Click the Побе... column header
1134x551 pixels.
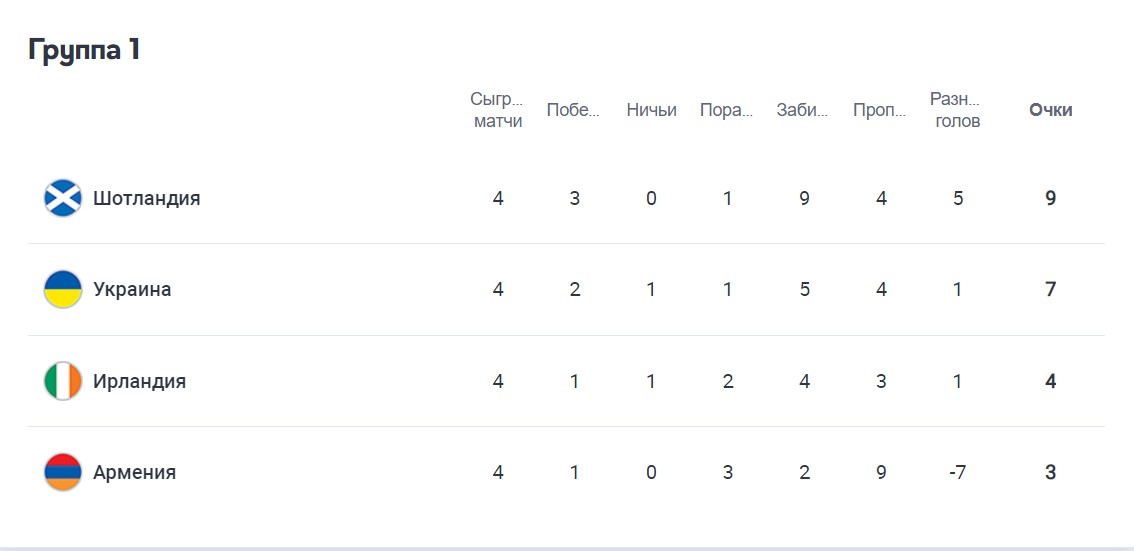point(574,110)
